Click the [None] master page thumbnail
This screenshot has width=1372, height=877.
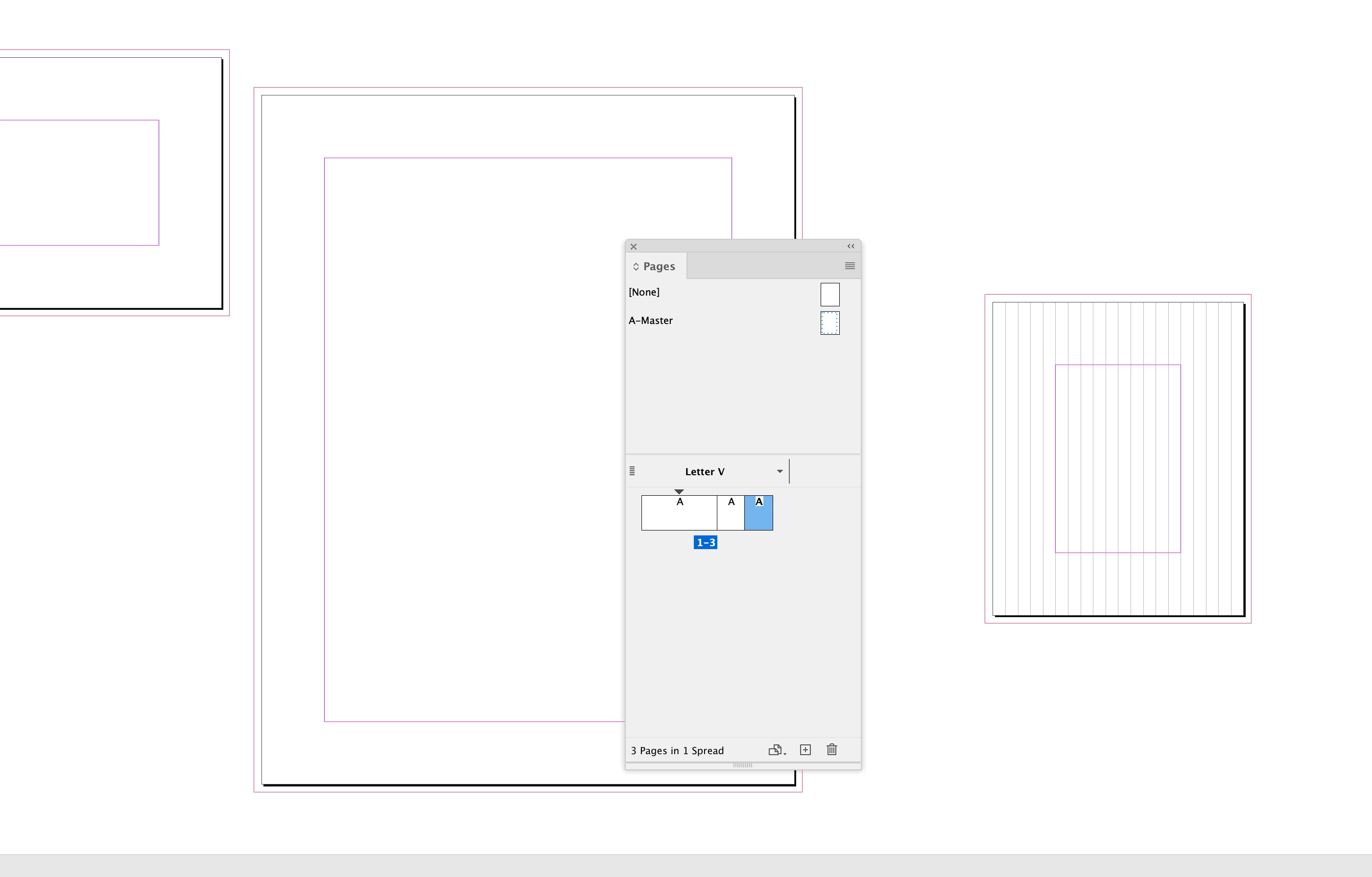pos(829,295)
